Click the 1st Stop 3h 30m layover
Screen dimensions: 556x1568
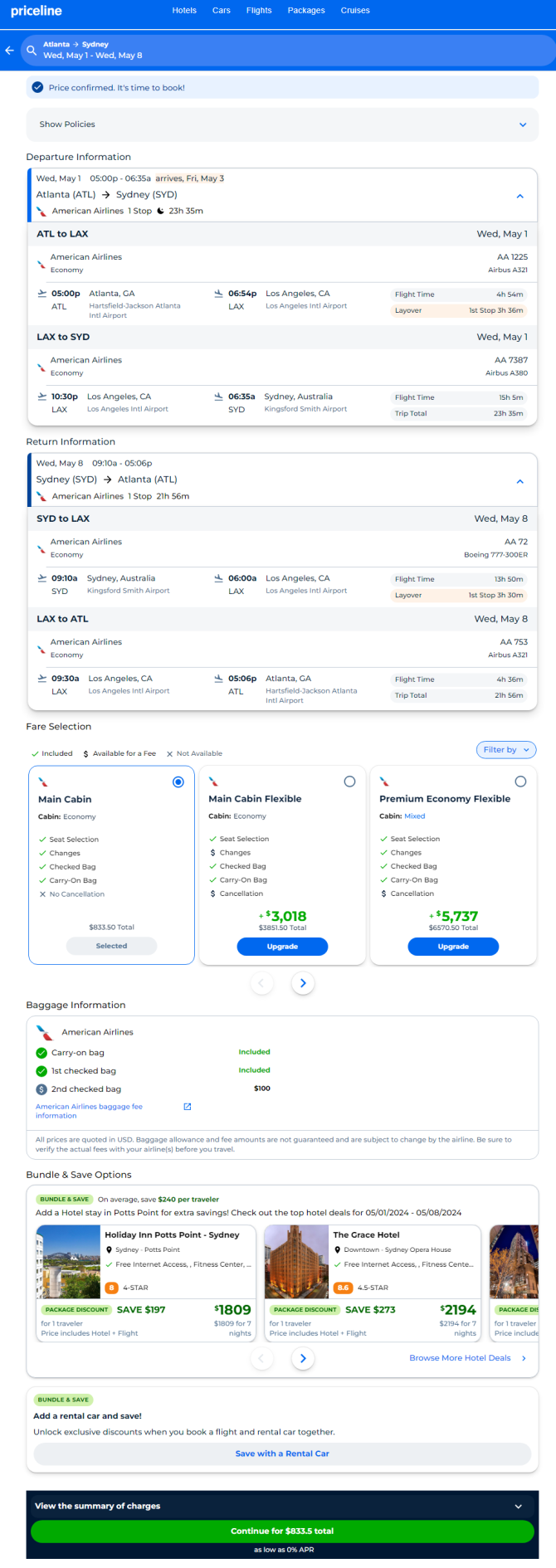pos(495,595)
